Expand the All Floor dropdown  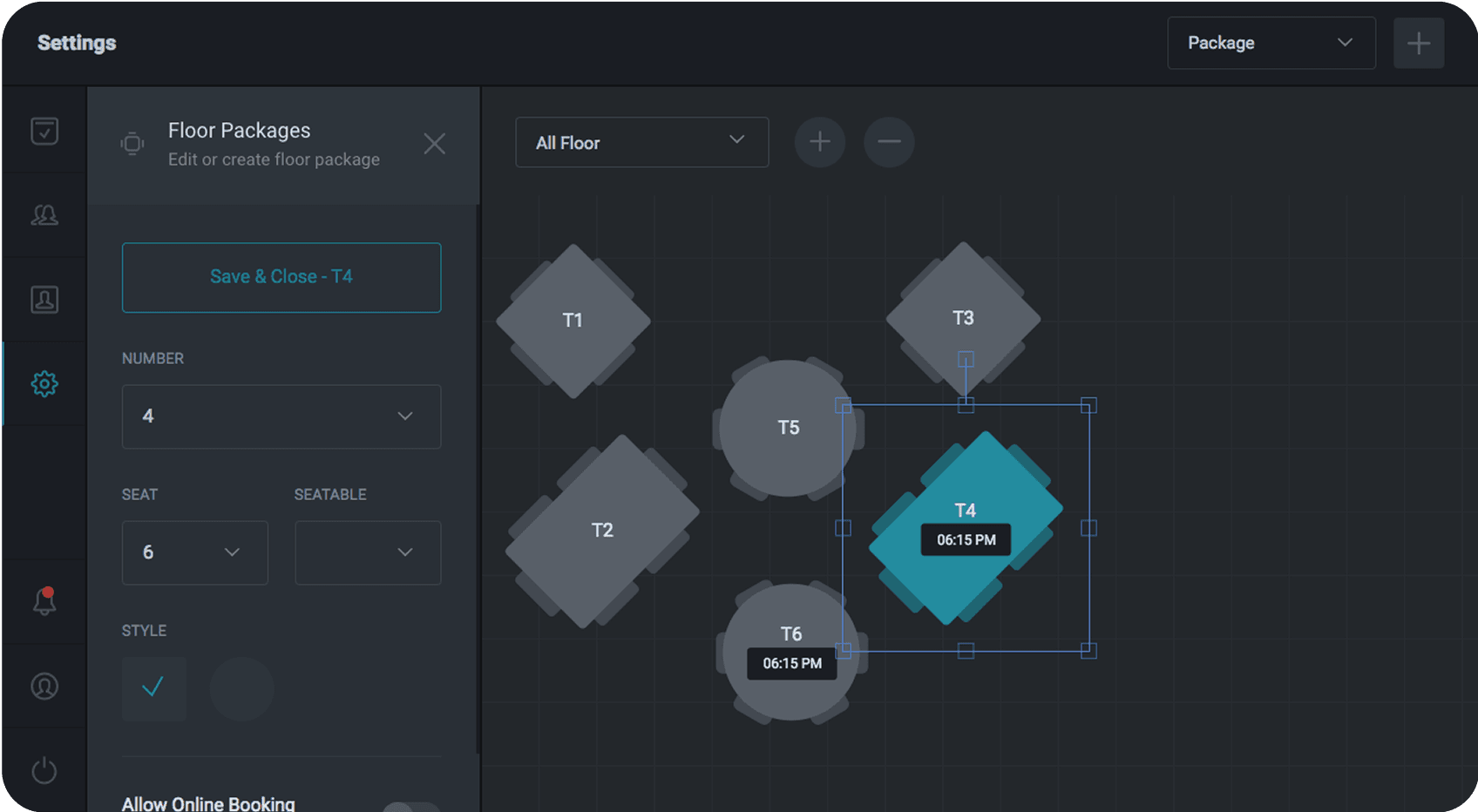coord(641,143)
